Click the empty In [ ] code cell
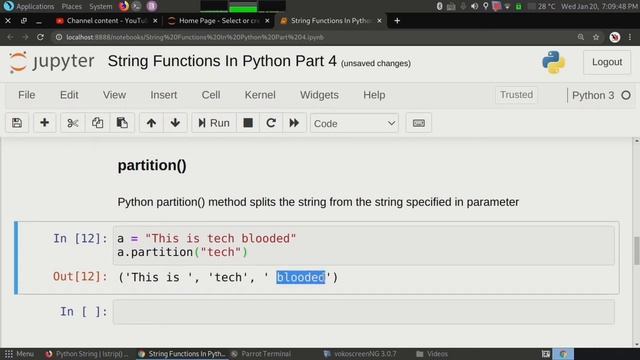The width and height of the screenshot is (640, 360). tap(363, 312)
